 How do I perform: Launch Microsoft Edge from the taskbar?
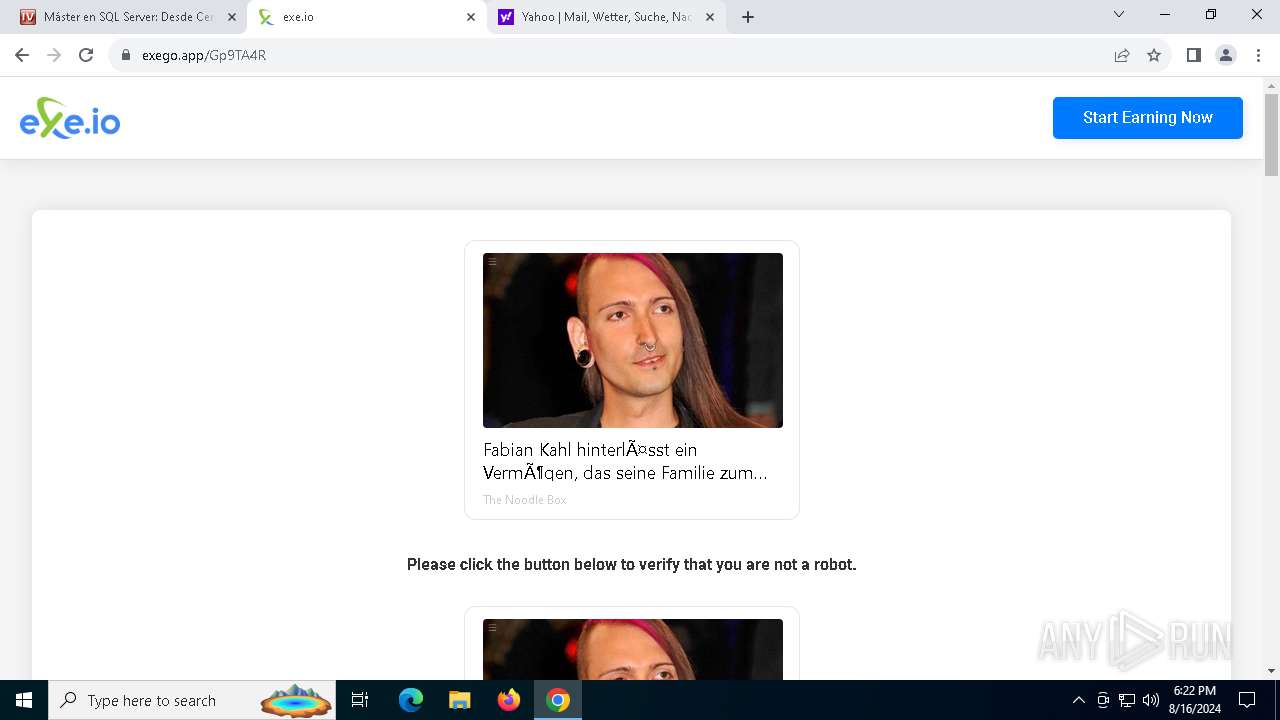tap(411, 700)
